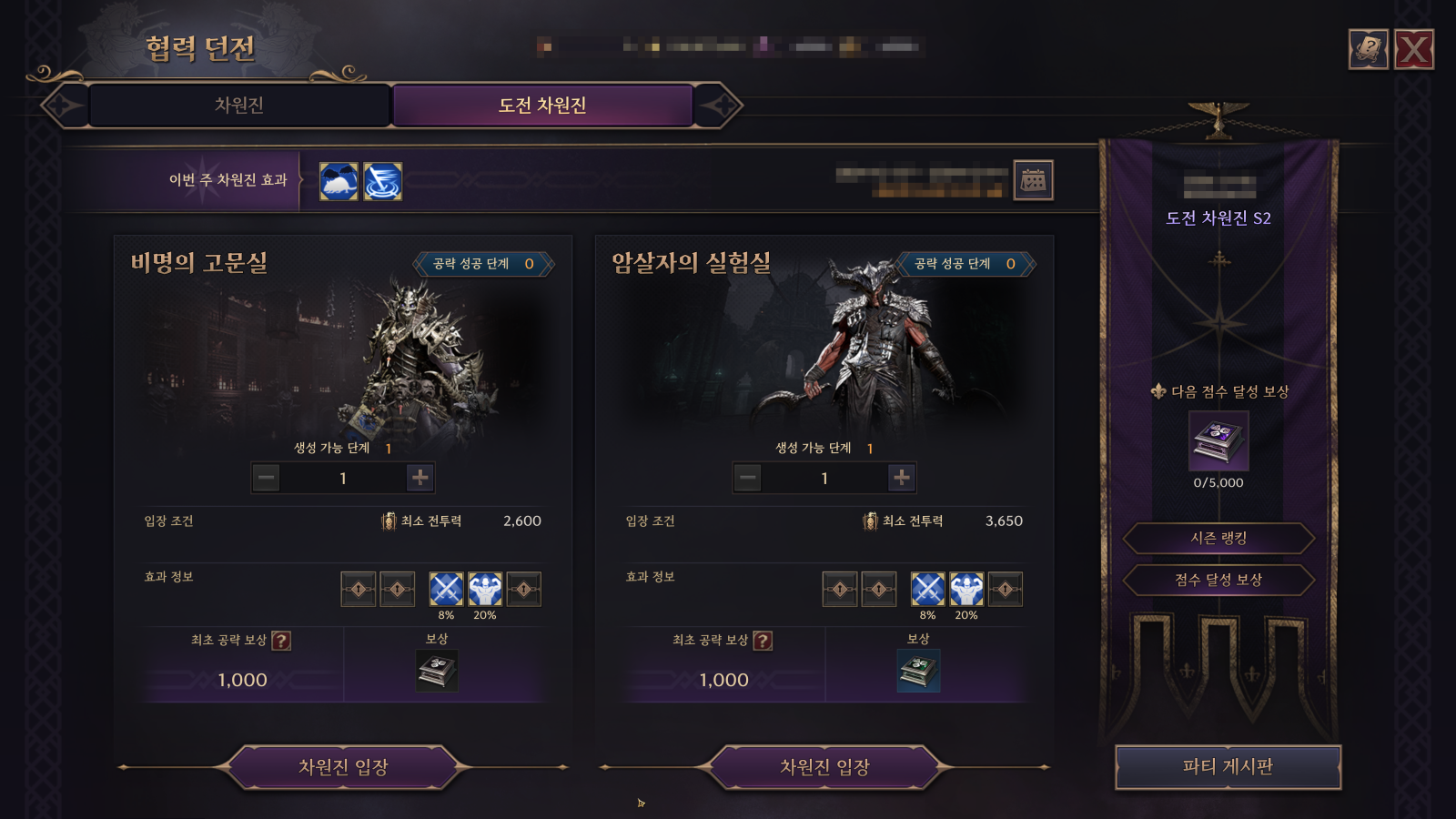
Task: Decrease stage level for 비명의 고문실
Action: 266,477
